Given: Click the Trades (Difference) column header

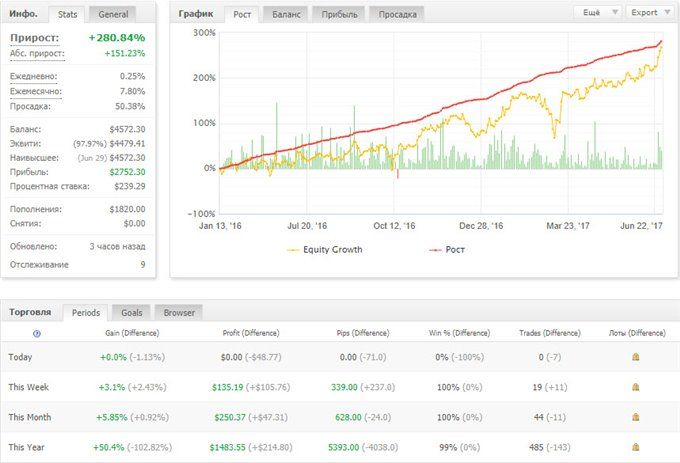Looking at the screenshot, I should pos(549,333).
